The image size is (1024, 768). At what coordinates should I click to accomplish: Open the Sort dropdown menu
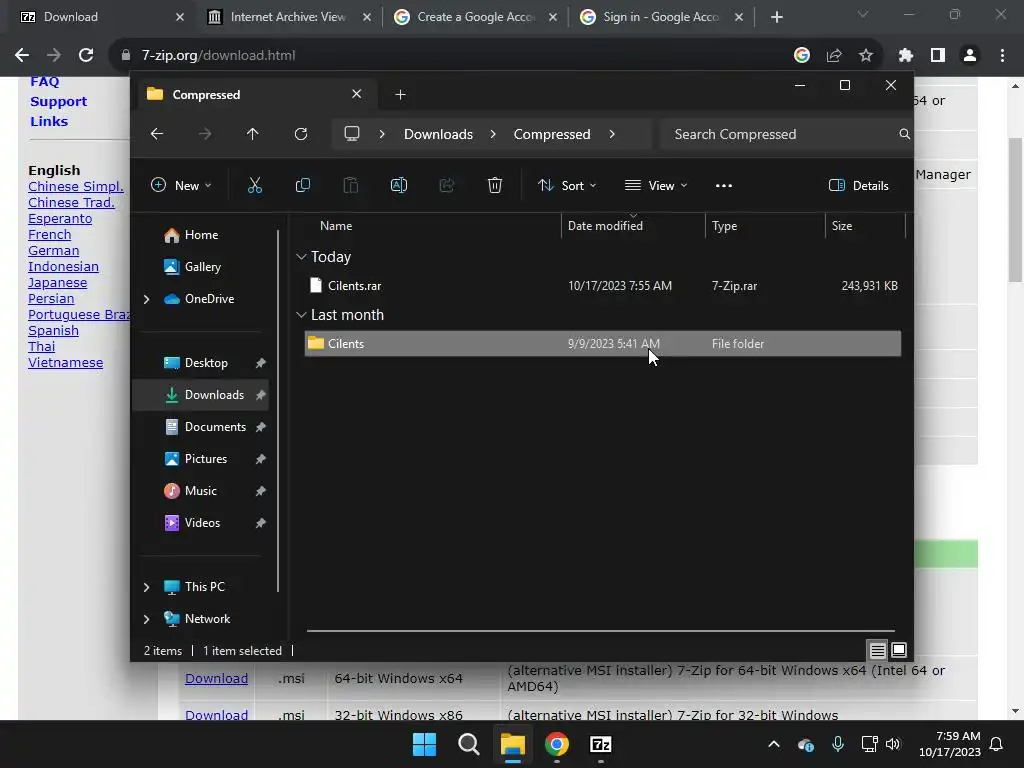567,185
